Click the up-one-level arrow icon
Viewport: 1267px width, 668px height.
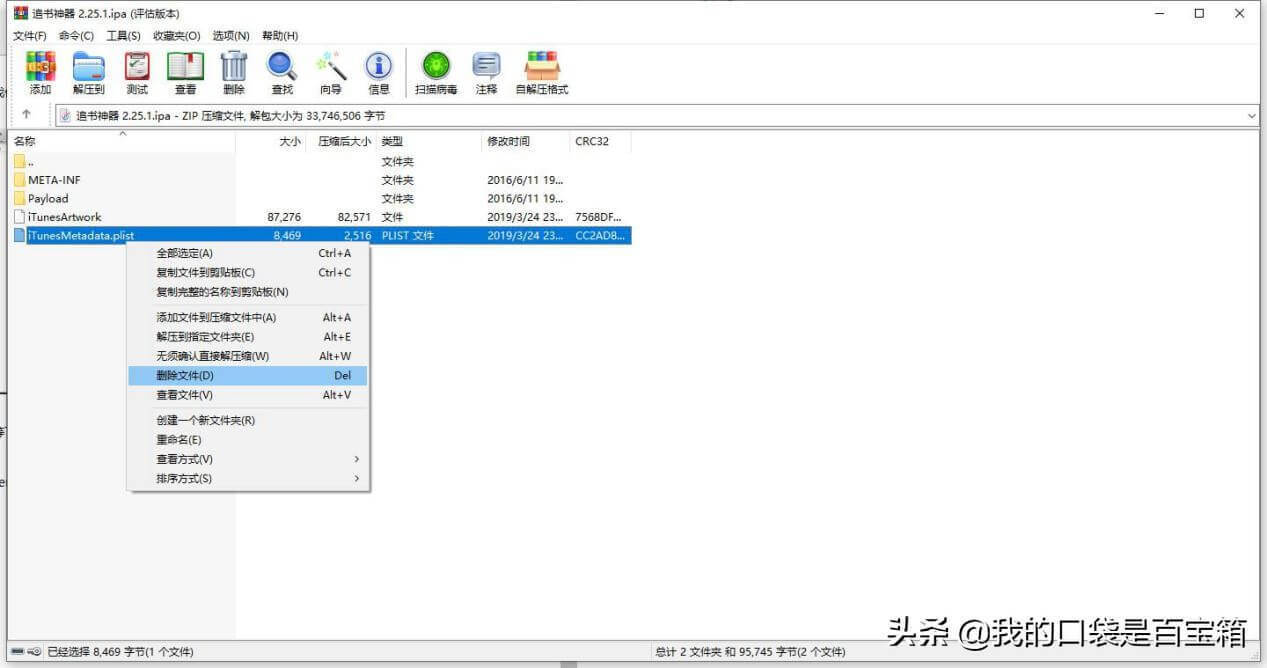[x=25, y=115]
